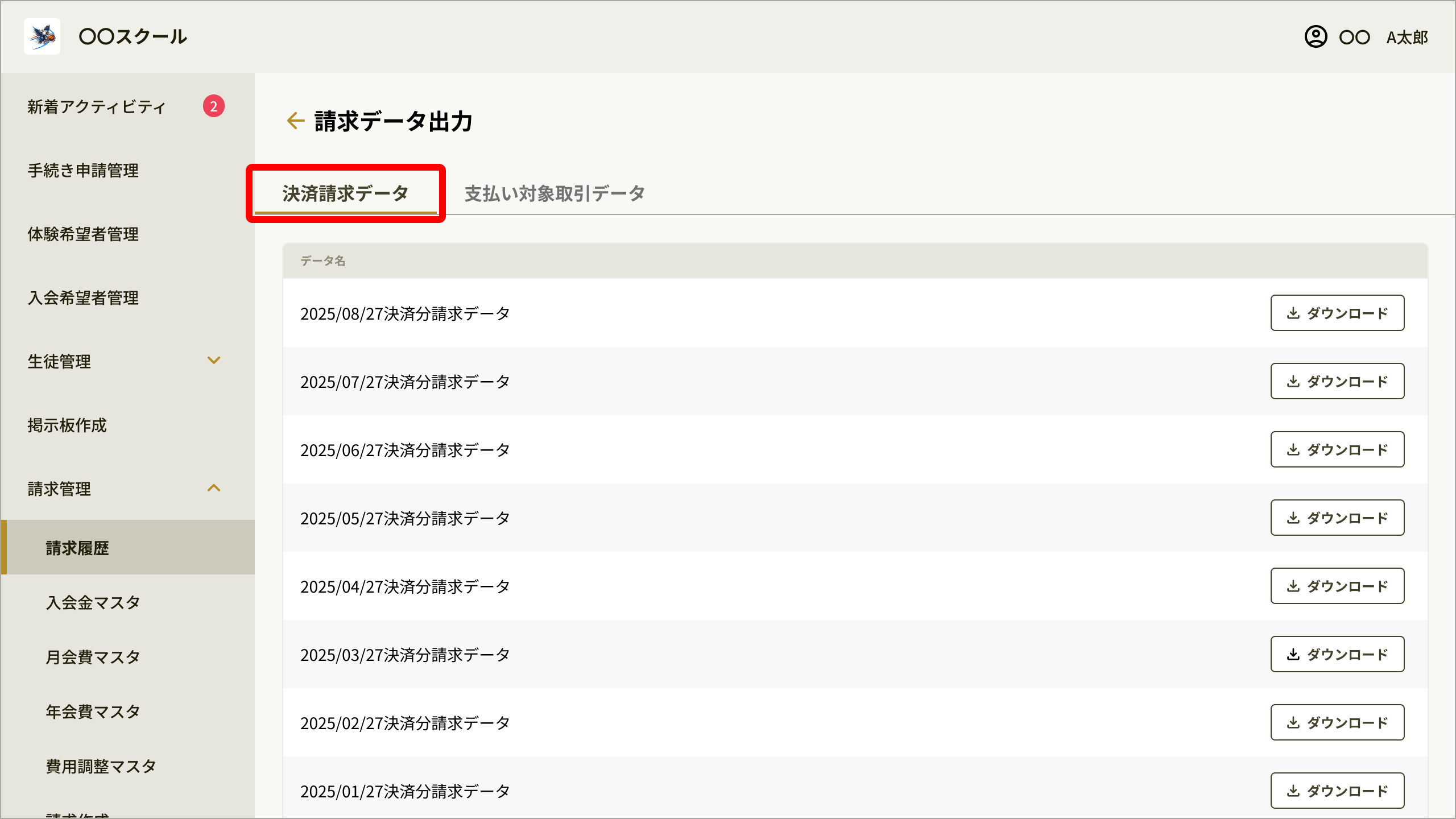Collapse the 請求管理 chevron
This screenshot has width=1456, height=819.
click(214, 488)
